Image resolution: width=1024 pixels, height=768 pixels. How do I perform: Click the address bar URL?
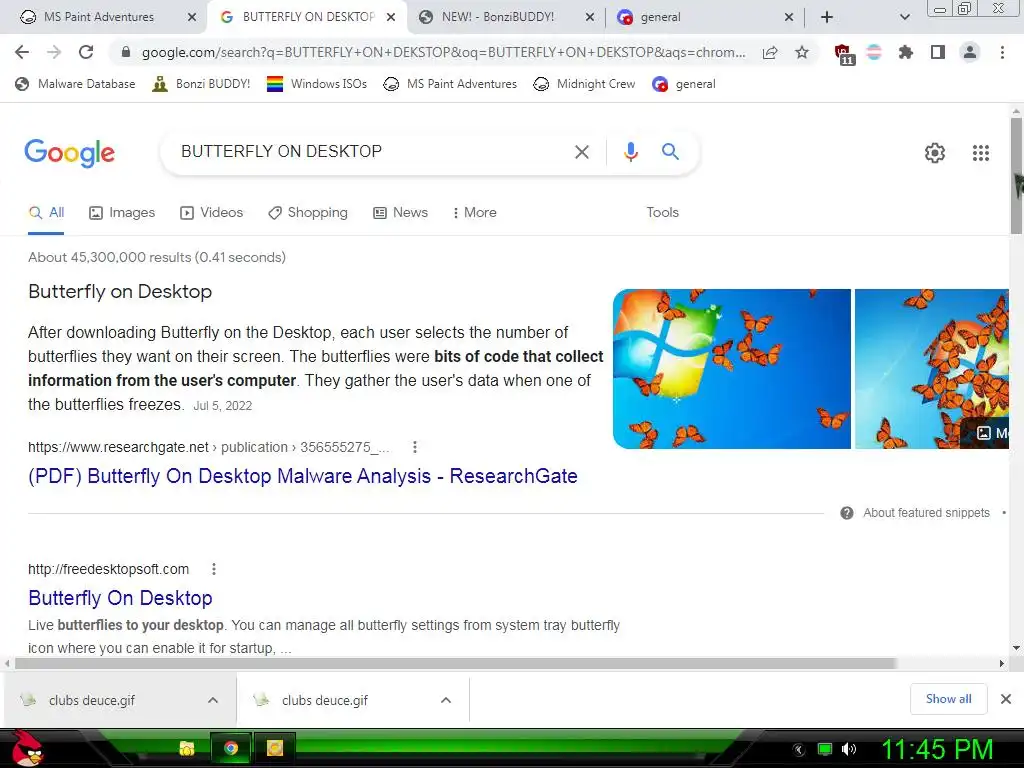pos(443,52)
